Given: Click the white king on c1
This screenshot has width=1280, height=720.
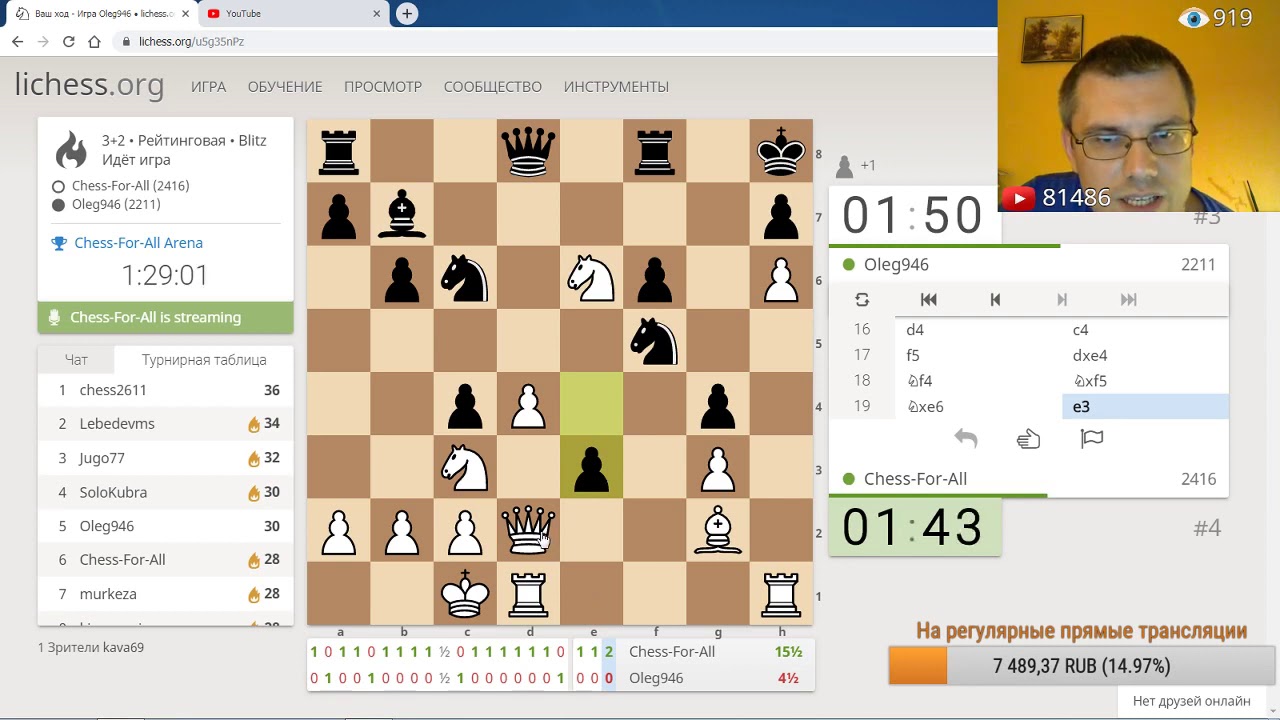Looking at the screenshot, I should tap(465, 593).
